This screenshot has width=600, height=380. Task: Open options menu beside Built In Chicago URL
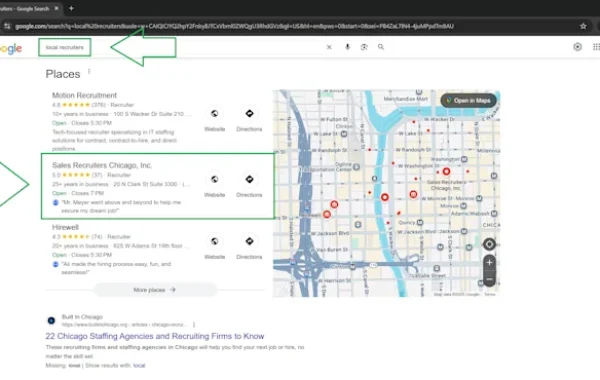[x=194, y=325]
